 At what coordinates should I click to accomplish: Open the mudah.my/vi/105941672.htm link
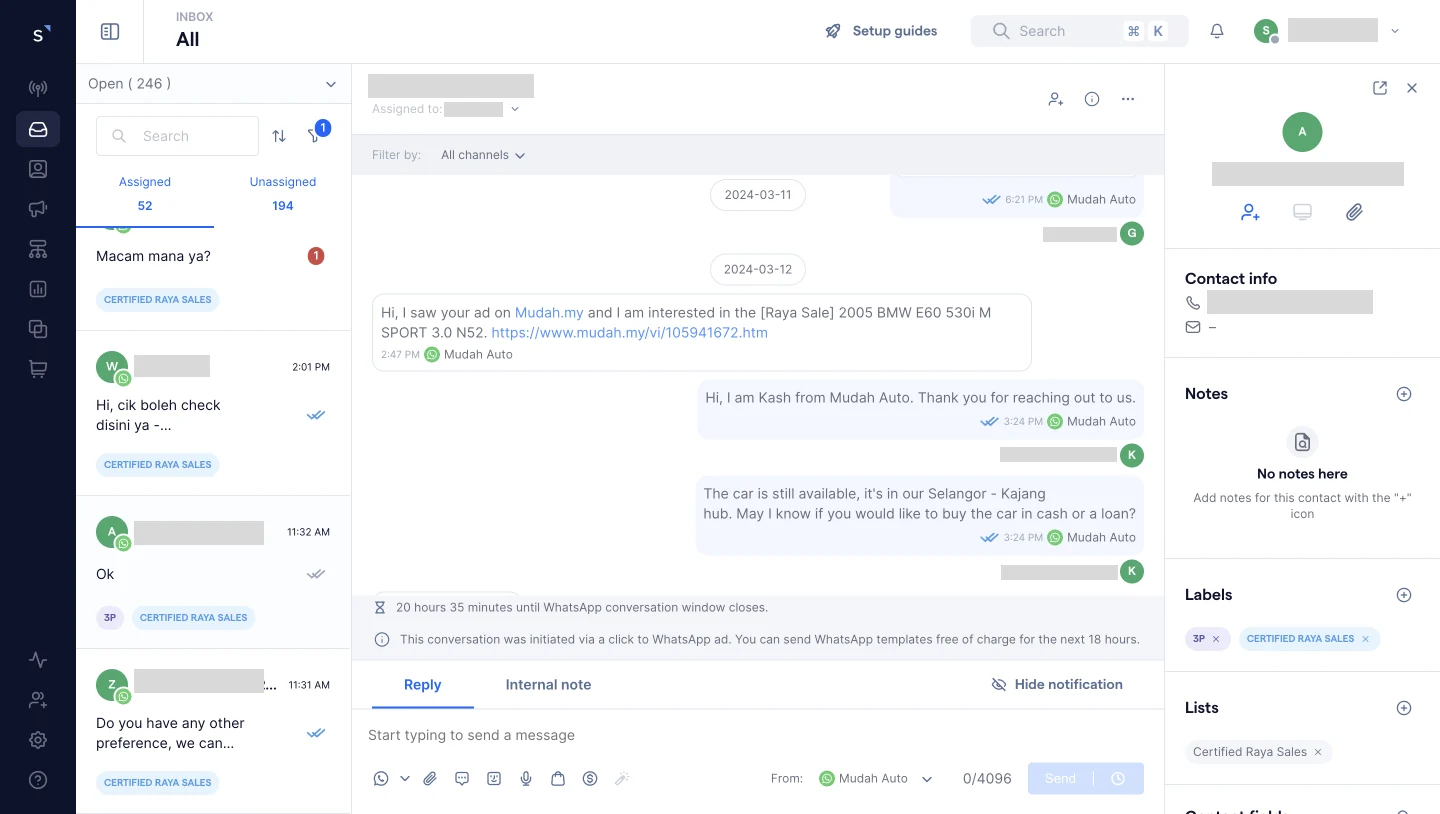click(x=630, y=332)
